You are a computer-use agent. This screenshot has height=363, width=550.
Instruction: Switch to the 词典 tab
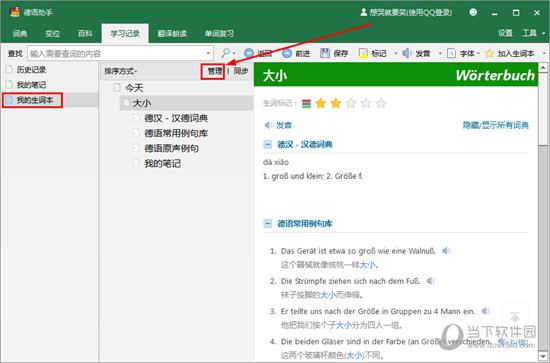point(20,34)
